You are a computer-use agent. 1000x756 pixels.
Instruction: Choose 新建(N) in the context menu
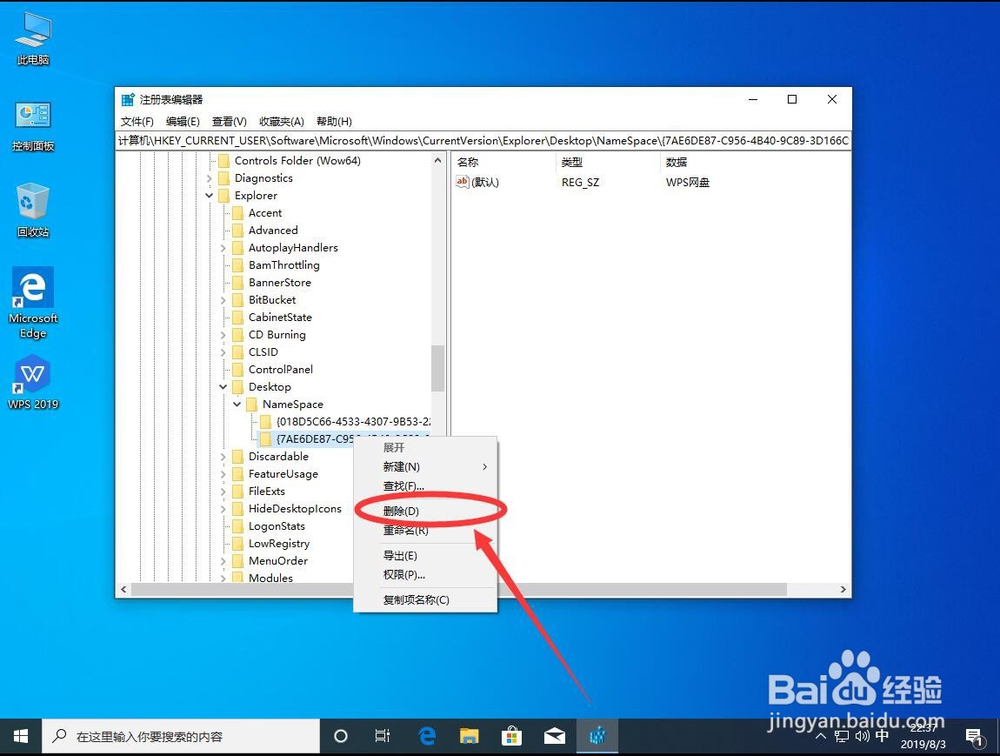point(425,467)
